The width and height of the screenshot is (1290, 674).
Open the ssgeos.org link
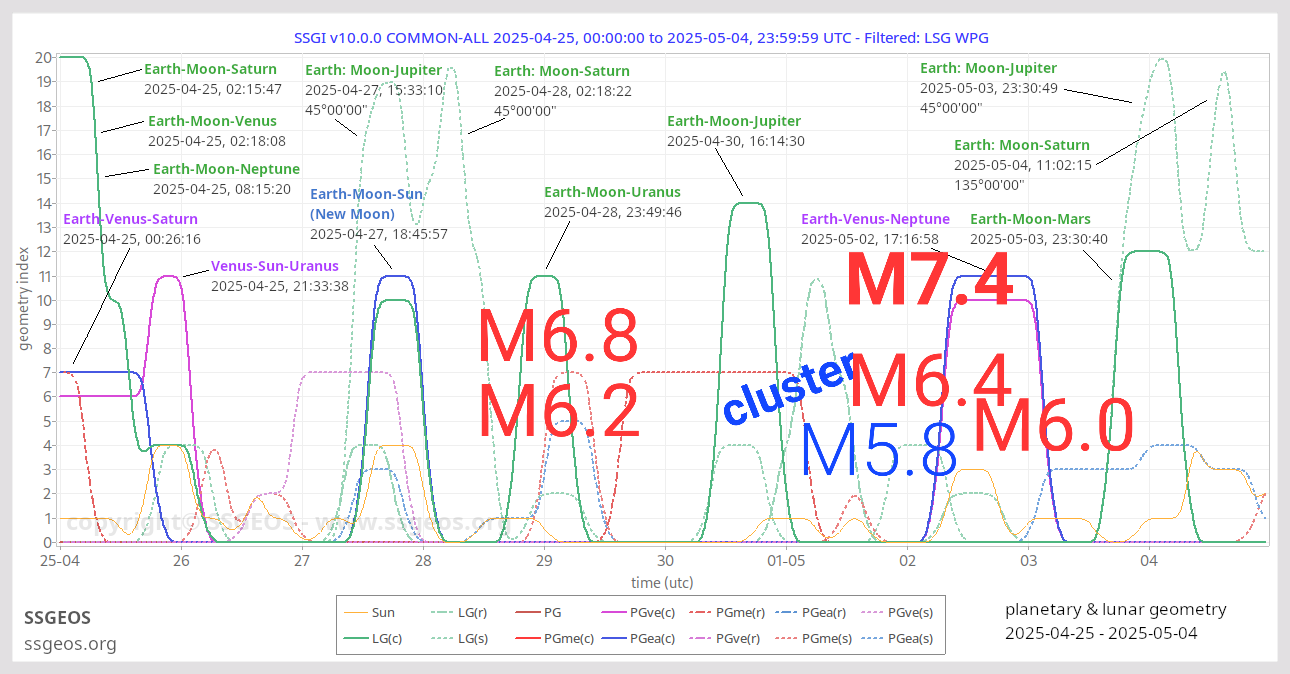coord(70,644)
